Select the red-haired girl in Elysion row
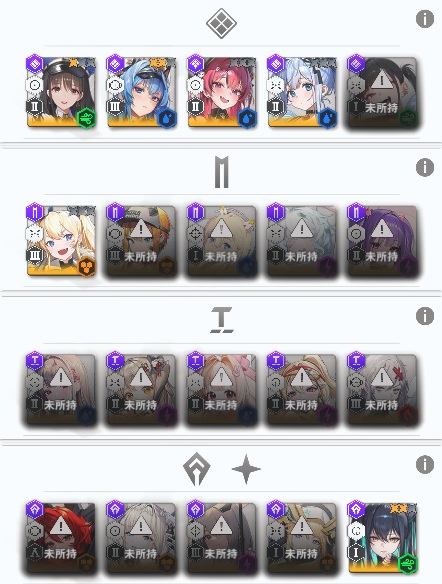The width and height of the screenshot is (442, 584). [x=222, y=92]
